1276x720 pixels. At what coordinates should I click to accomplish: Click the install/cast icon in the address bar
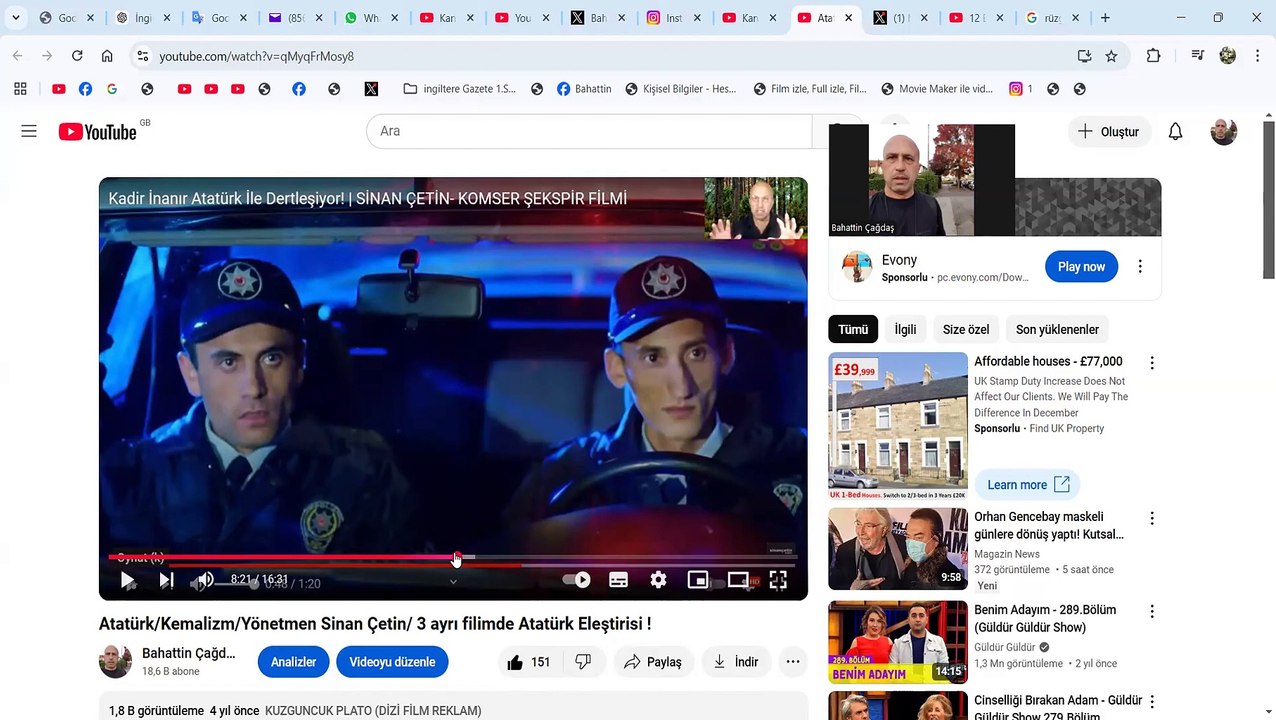[1084, 56]
